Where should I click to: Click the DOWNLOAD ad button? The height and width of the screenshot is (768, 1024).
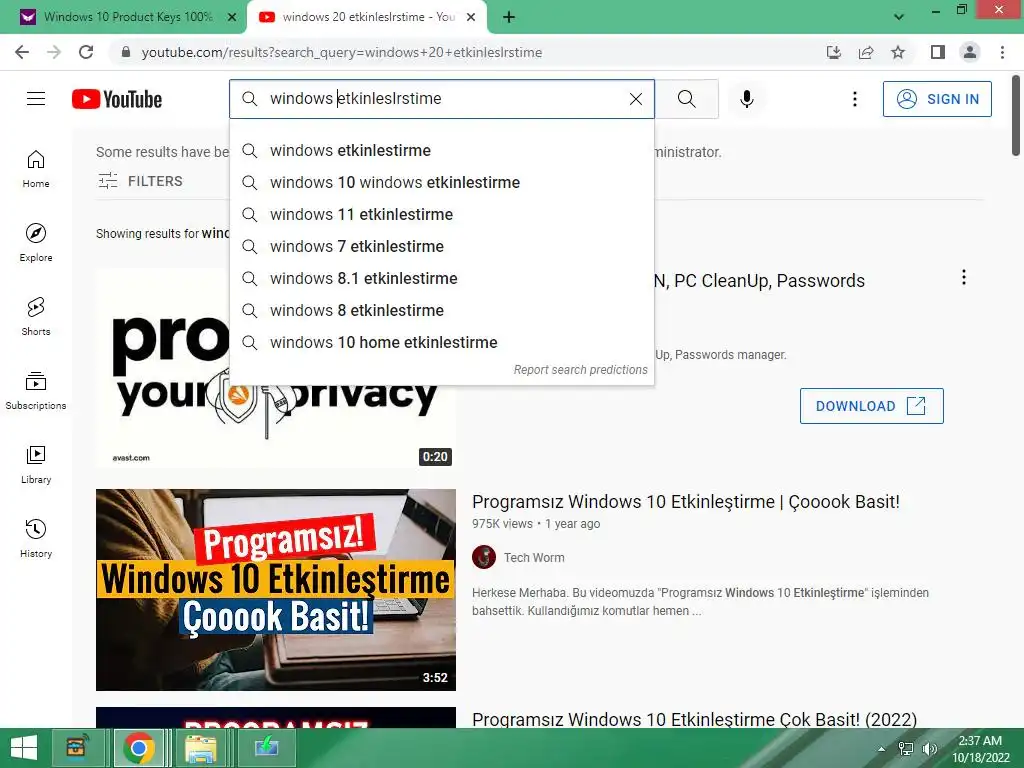871,406
